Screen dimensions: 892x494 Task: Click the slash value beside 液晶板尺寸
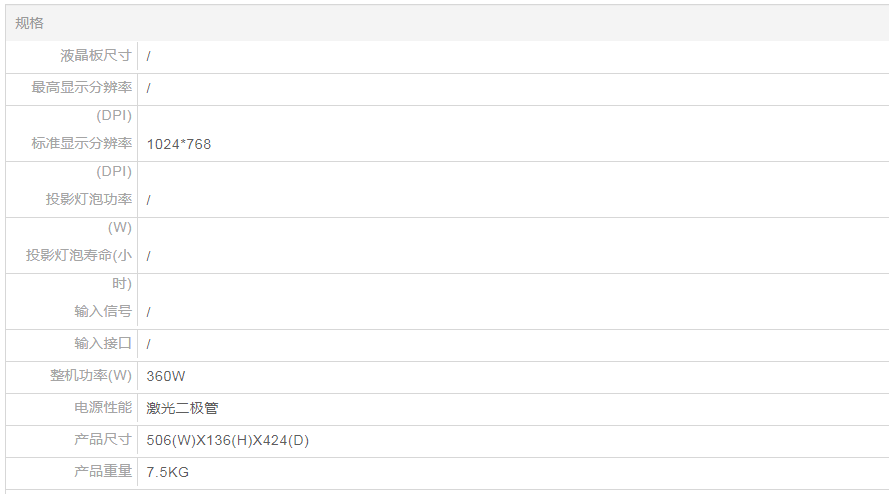pos(149,56)
